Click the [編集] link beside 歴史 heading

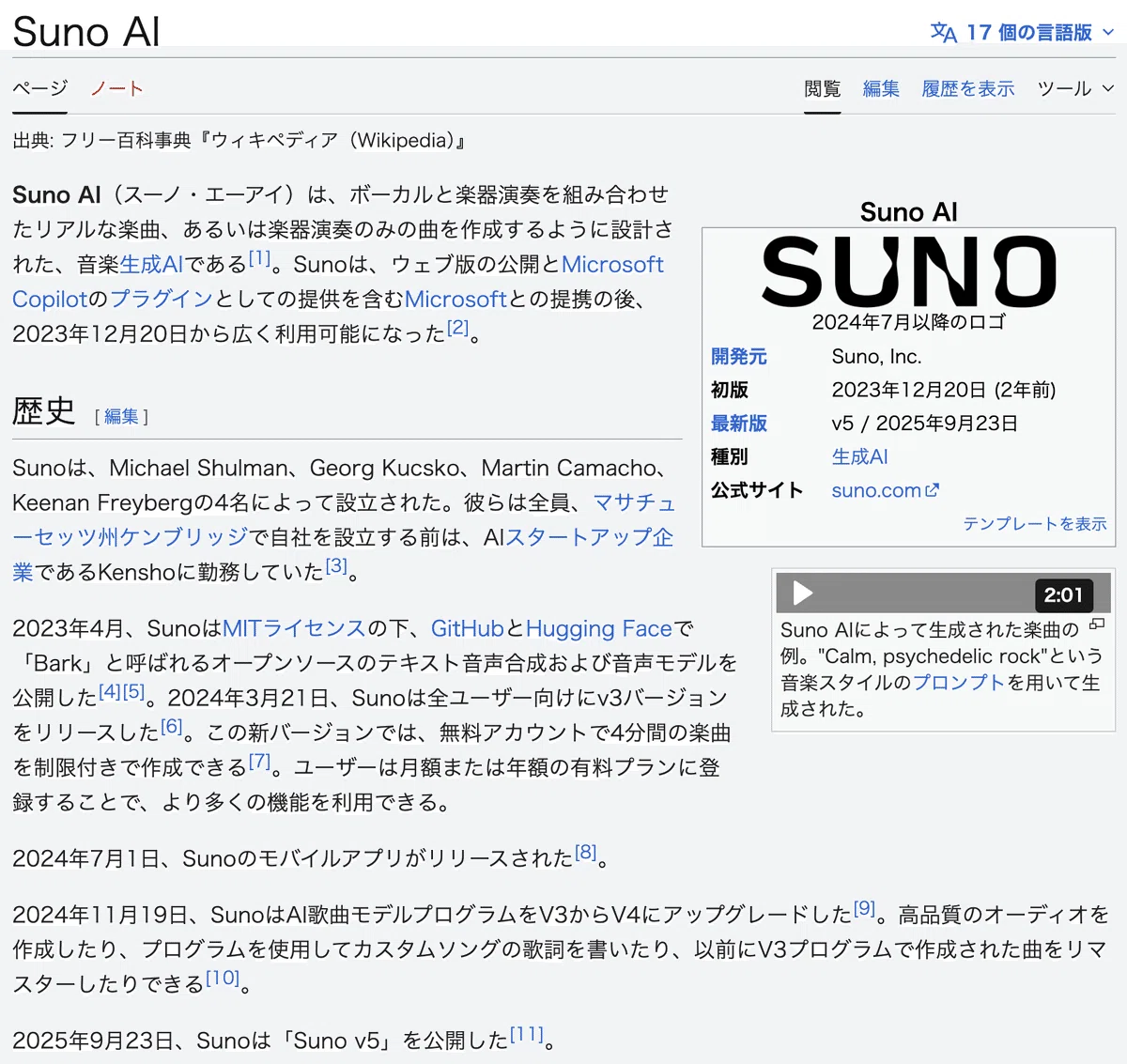(121, 416)
